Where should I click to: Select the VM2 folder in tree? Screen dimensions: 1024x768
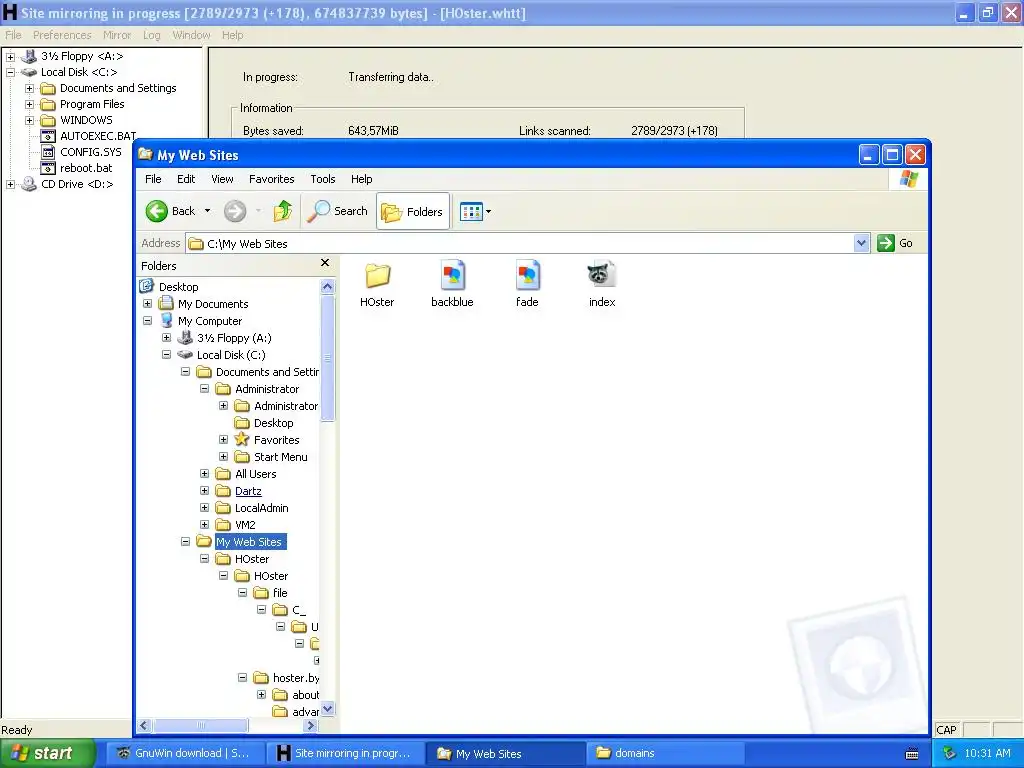[245, 525]
